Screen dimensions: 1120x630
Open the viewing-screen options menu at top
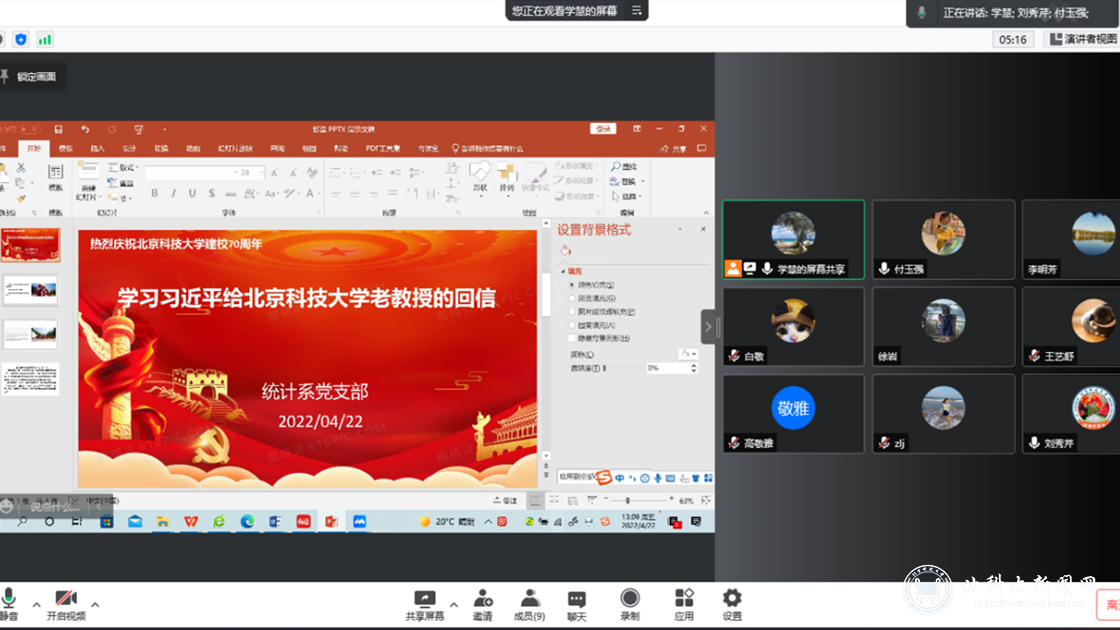tap(636, 11)
